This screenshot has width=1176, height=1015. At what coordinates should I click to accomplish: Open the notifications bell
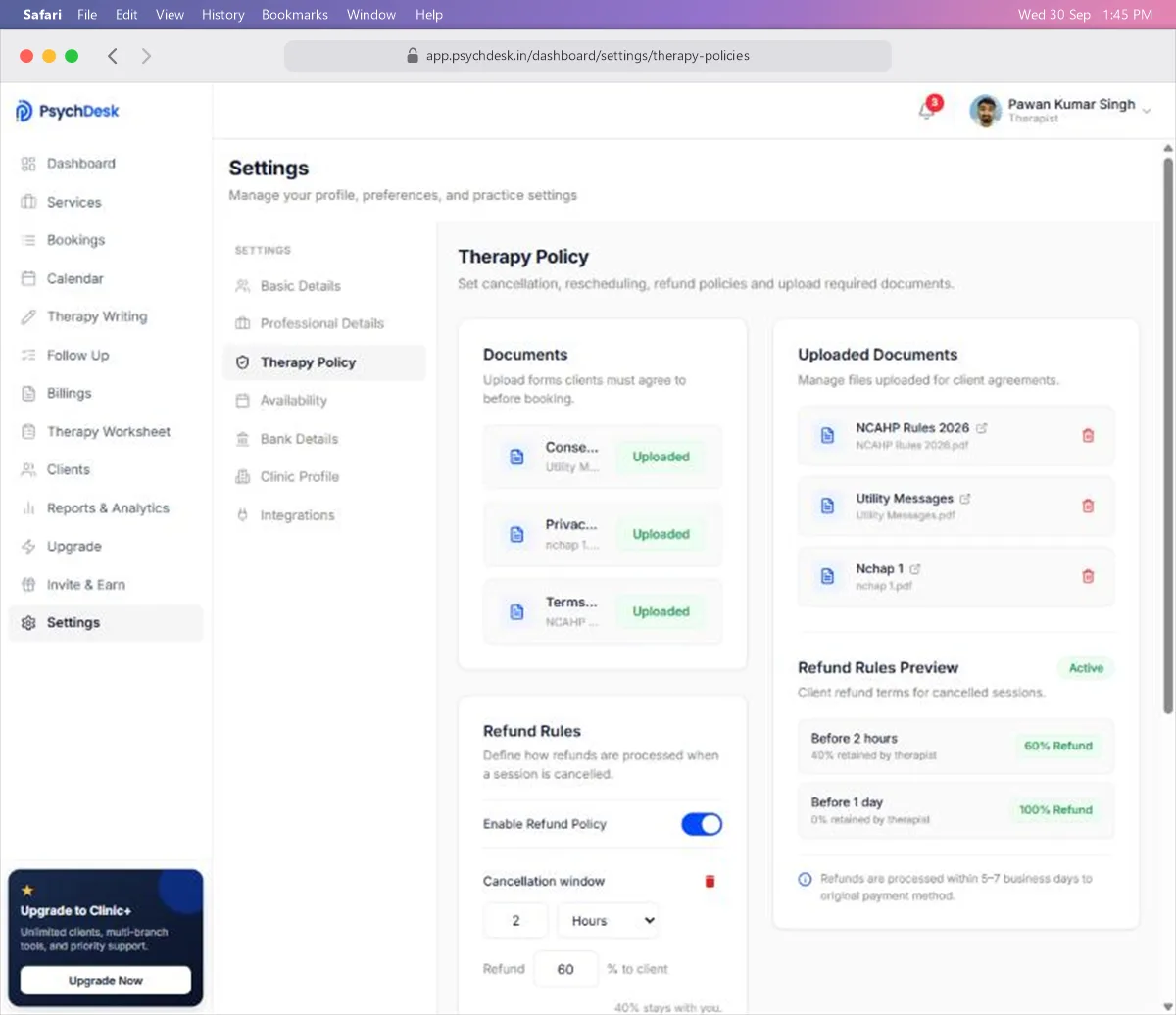926,111
